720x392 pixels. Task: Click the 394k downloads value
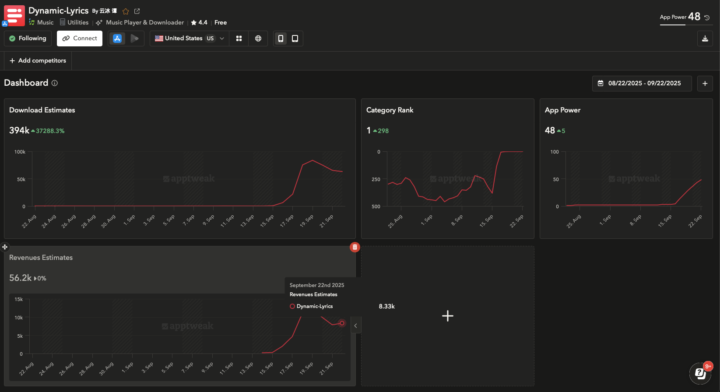(x=19, y=130)
